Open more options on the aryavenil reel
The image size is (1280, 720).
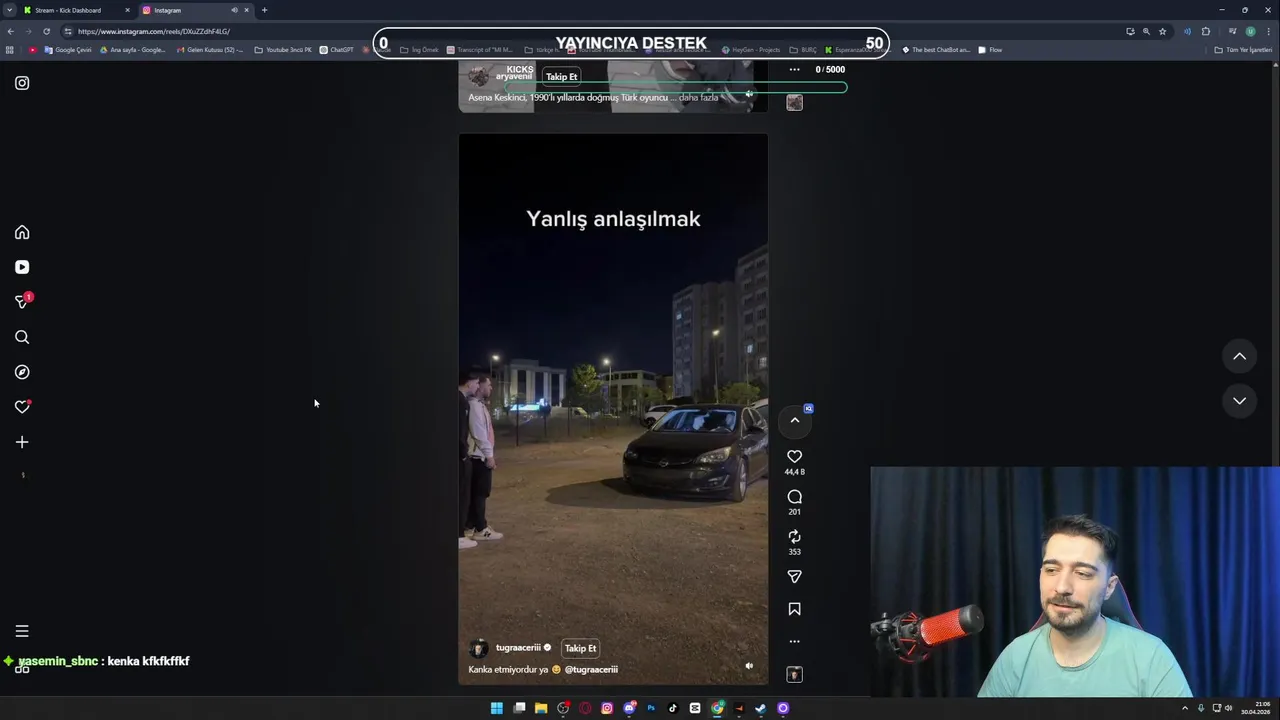pyautogui.click(x=794, y=70)
